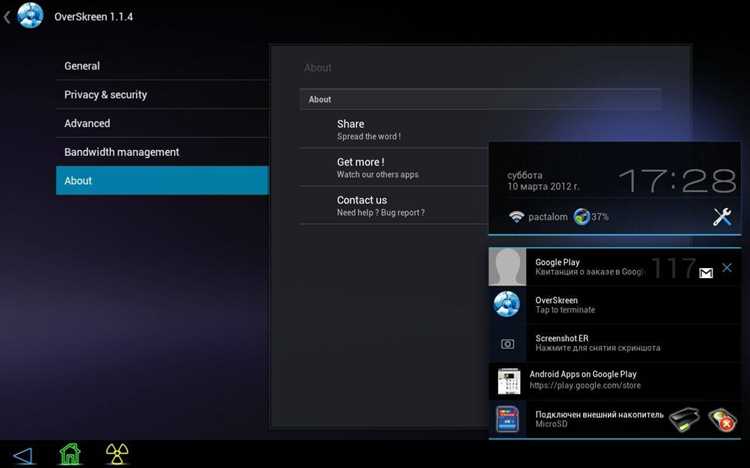The width and height of the screenshot is (750, 468).
Task: Open external storage connected MicroSD notification
Action: tap(615, 419)
